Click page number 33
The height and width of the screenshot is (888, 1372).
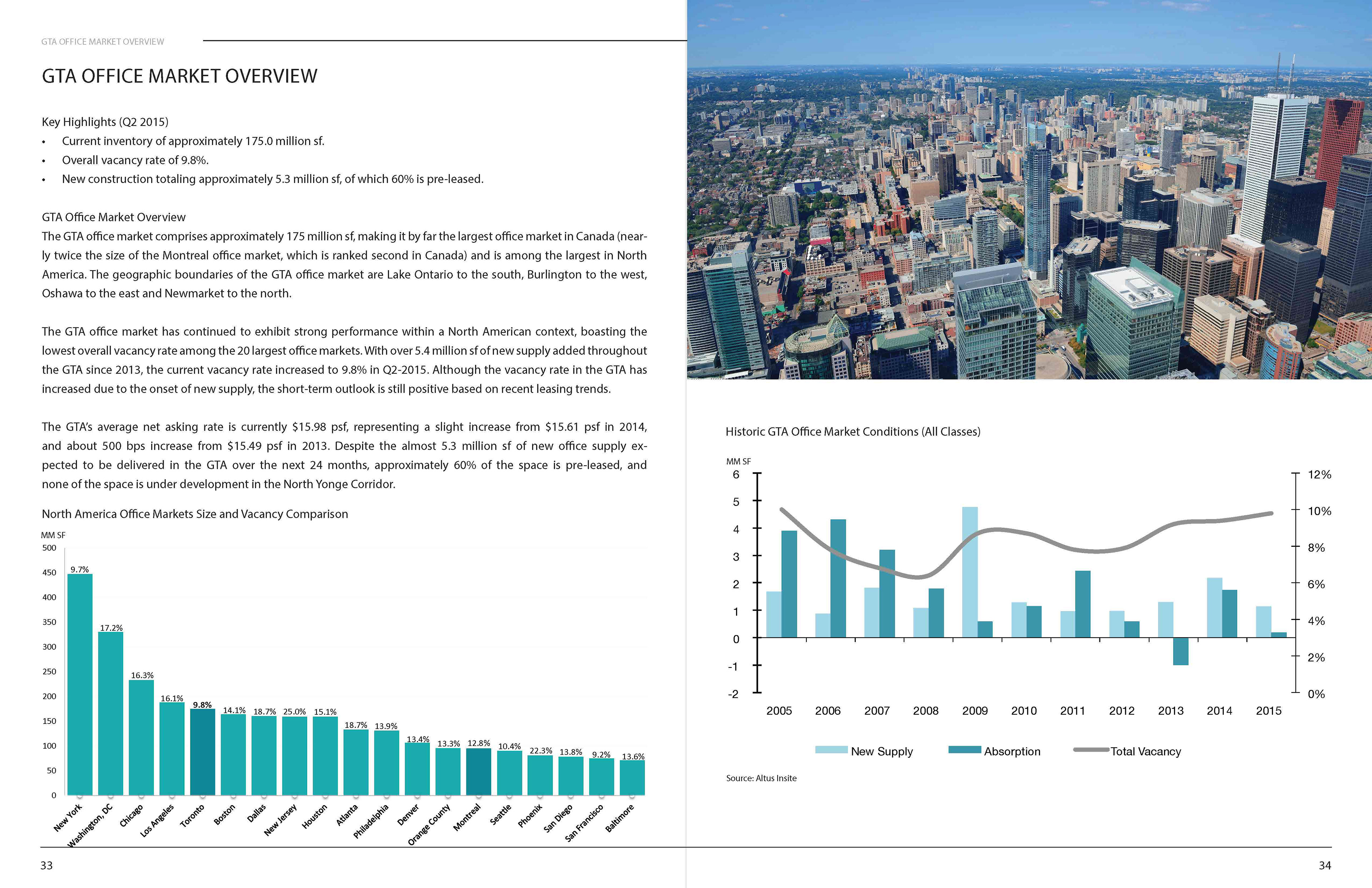click(47, 865)
